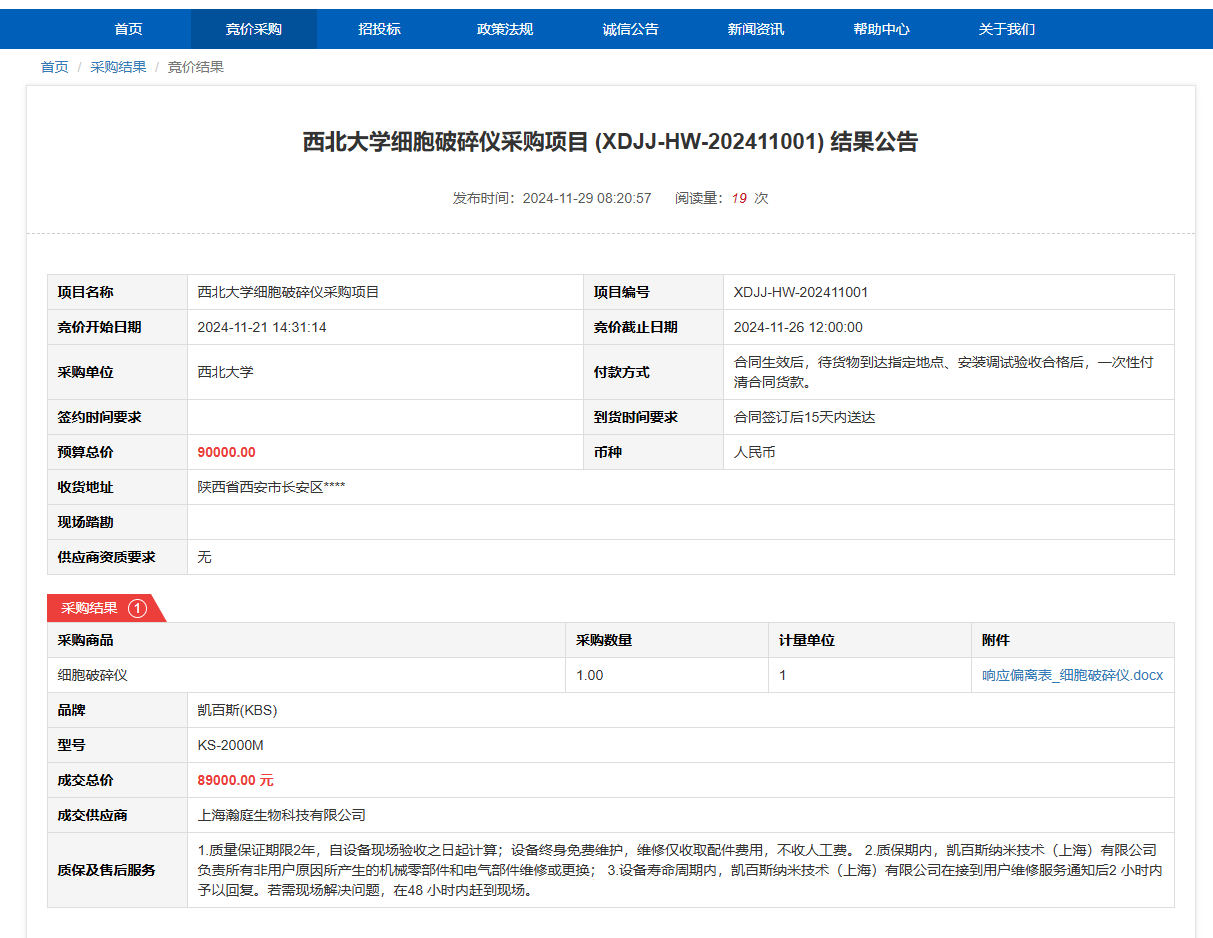Open the 关于我们 page
This screenshot has height=938, width=1213.
(x=1006, y=29)
